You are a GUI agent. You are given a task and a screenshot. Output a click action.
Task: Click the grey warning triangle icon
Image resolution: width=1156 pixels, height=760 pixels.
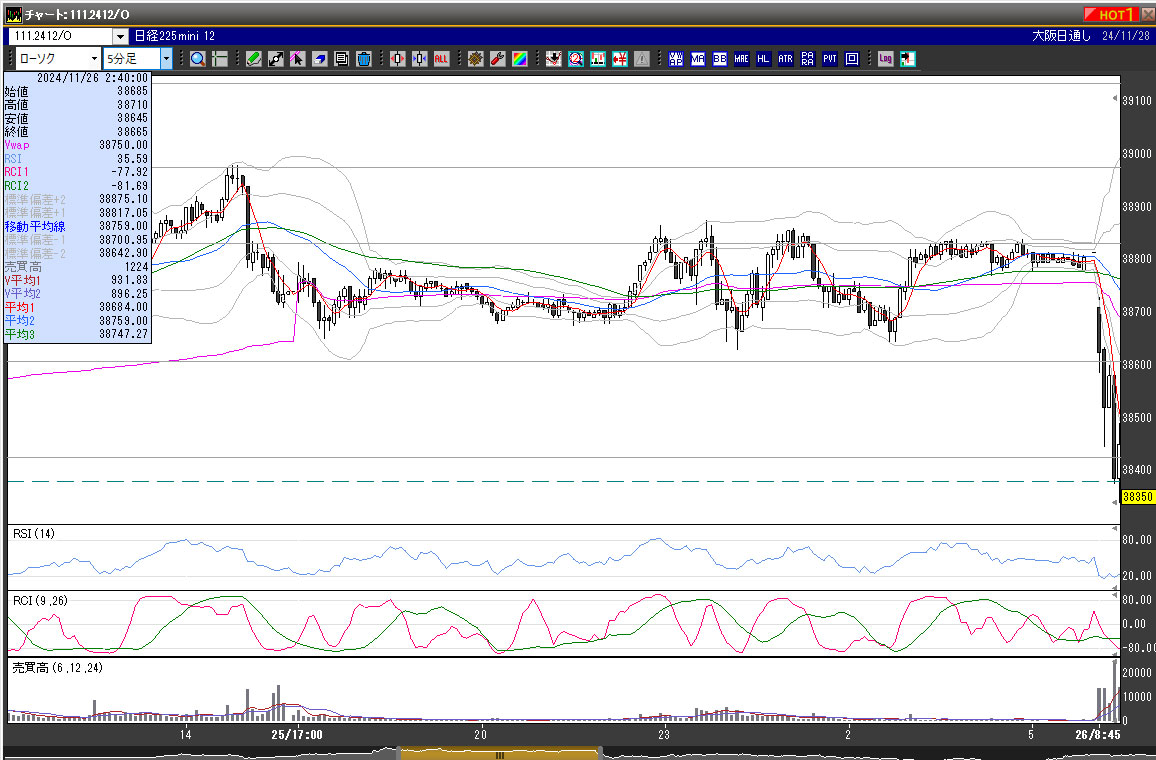click(x=642, y=59)
